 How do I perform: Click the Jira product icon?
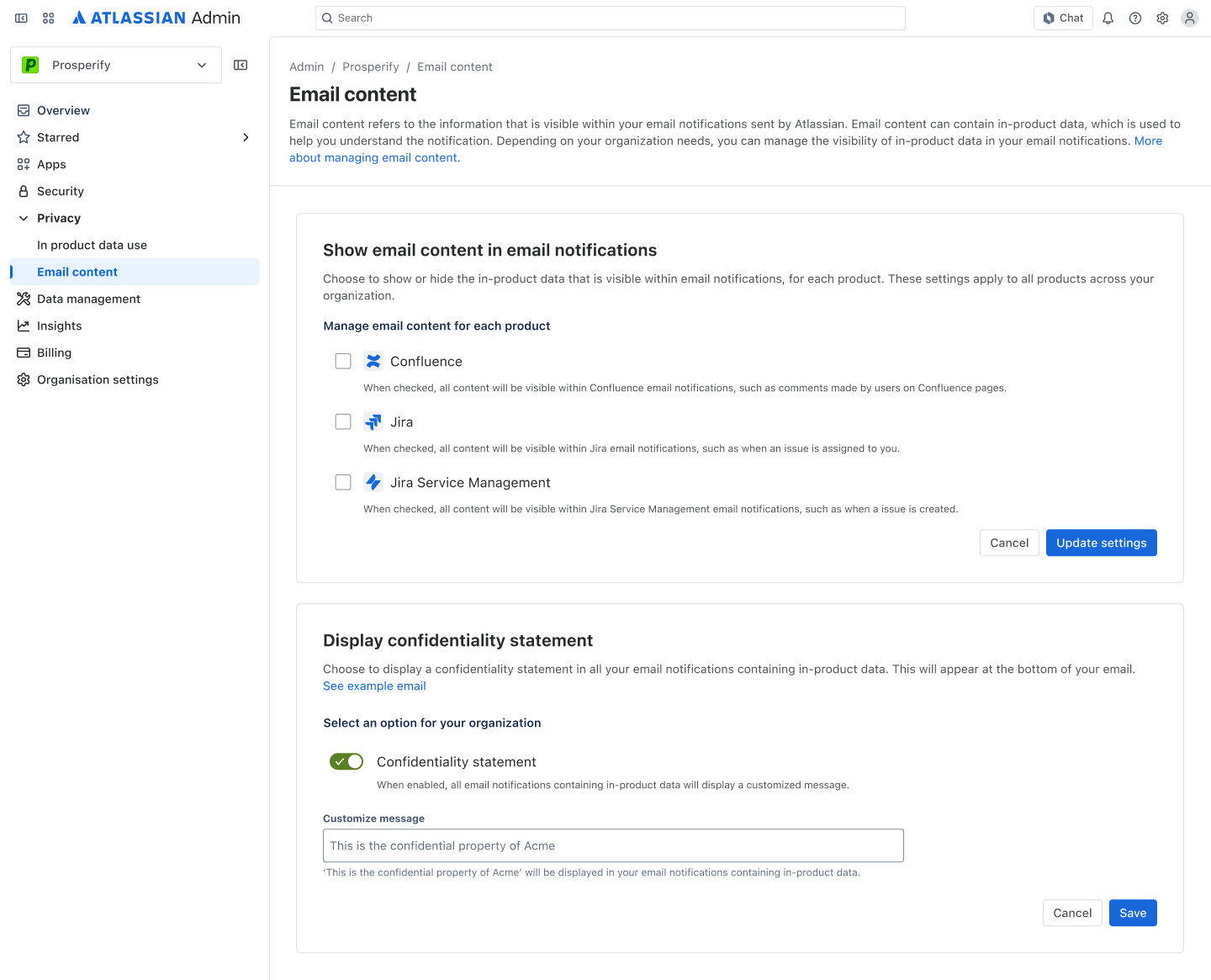[x=373, y=421]
